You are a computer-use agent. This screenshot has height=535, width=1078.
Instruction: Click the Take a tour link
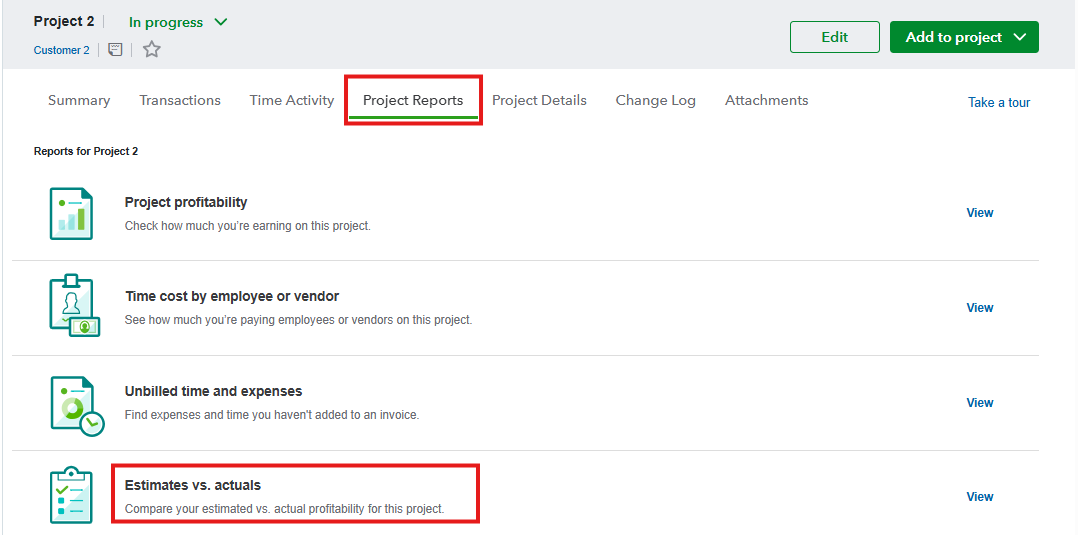[x=998, y=102]
